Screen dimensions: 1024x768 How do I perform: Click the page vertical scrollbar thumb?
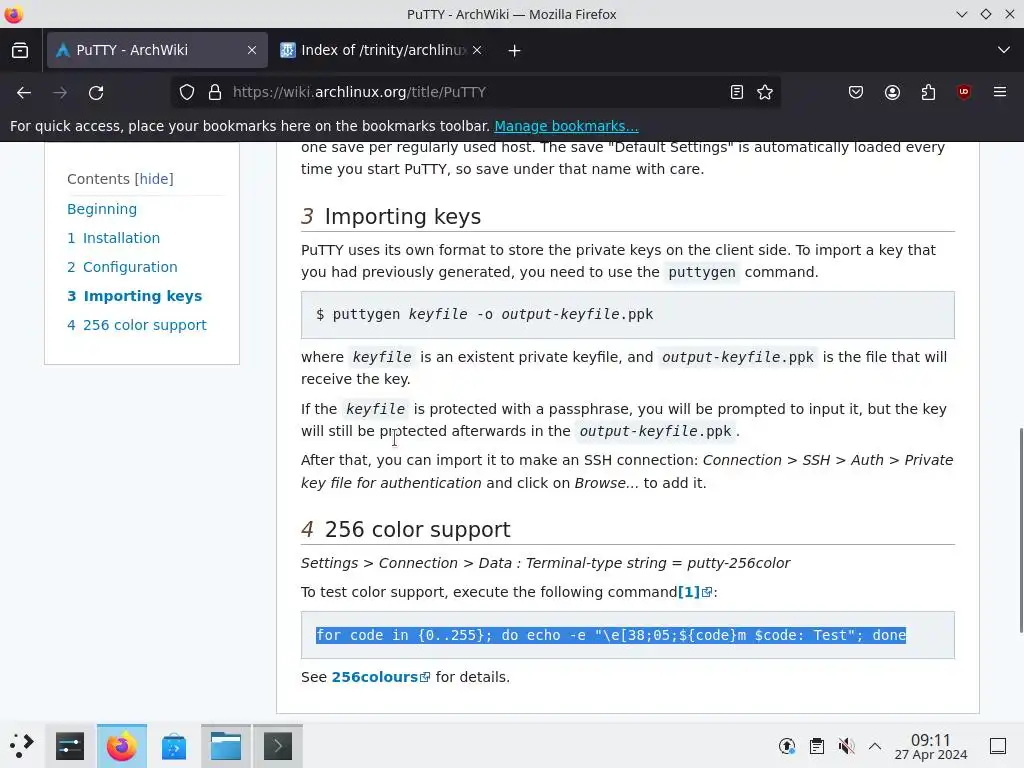(x=1021, y=530)
